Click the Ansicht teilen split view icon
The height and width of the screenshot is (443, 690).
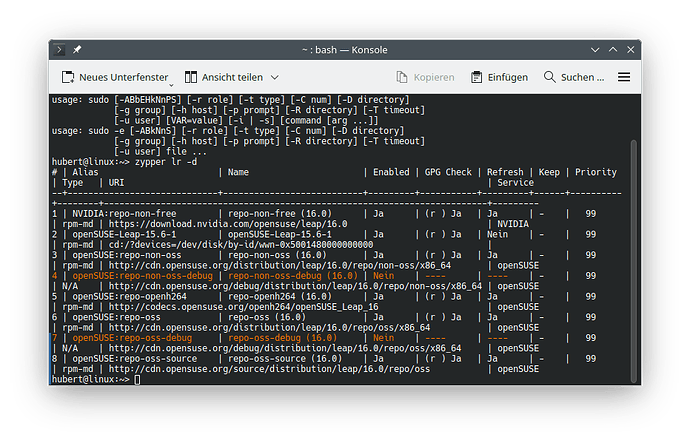(189, 77)
